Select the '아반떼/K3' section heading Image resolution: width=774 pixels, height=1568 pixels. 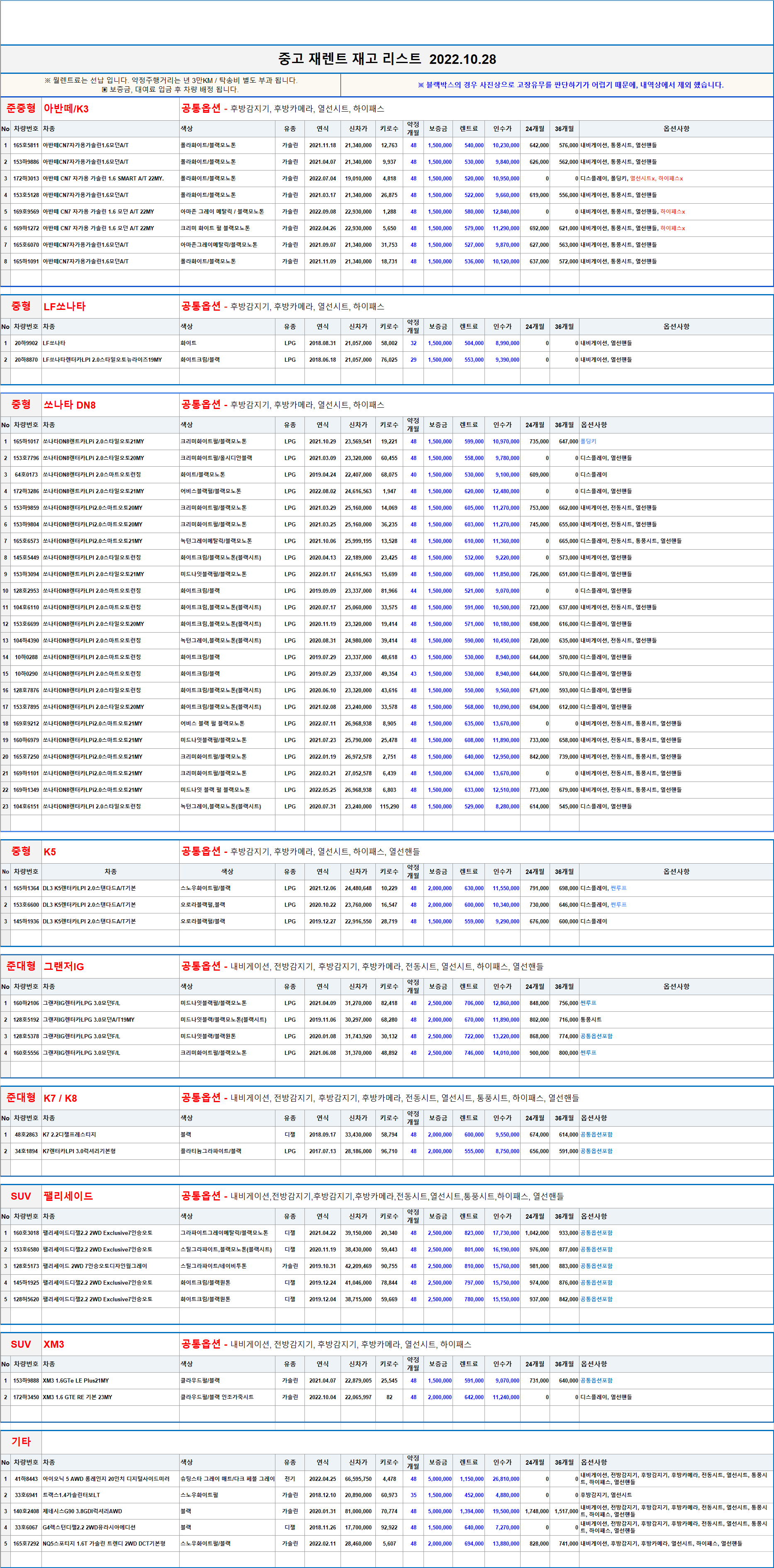coord(66,109)
